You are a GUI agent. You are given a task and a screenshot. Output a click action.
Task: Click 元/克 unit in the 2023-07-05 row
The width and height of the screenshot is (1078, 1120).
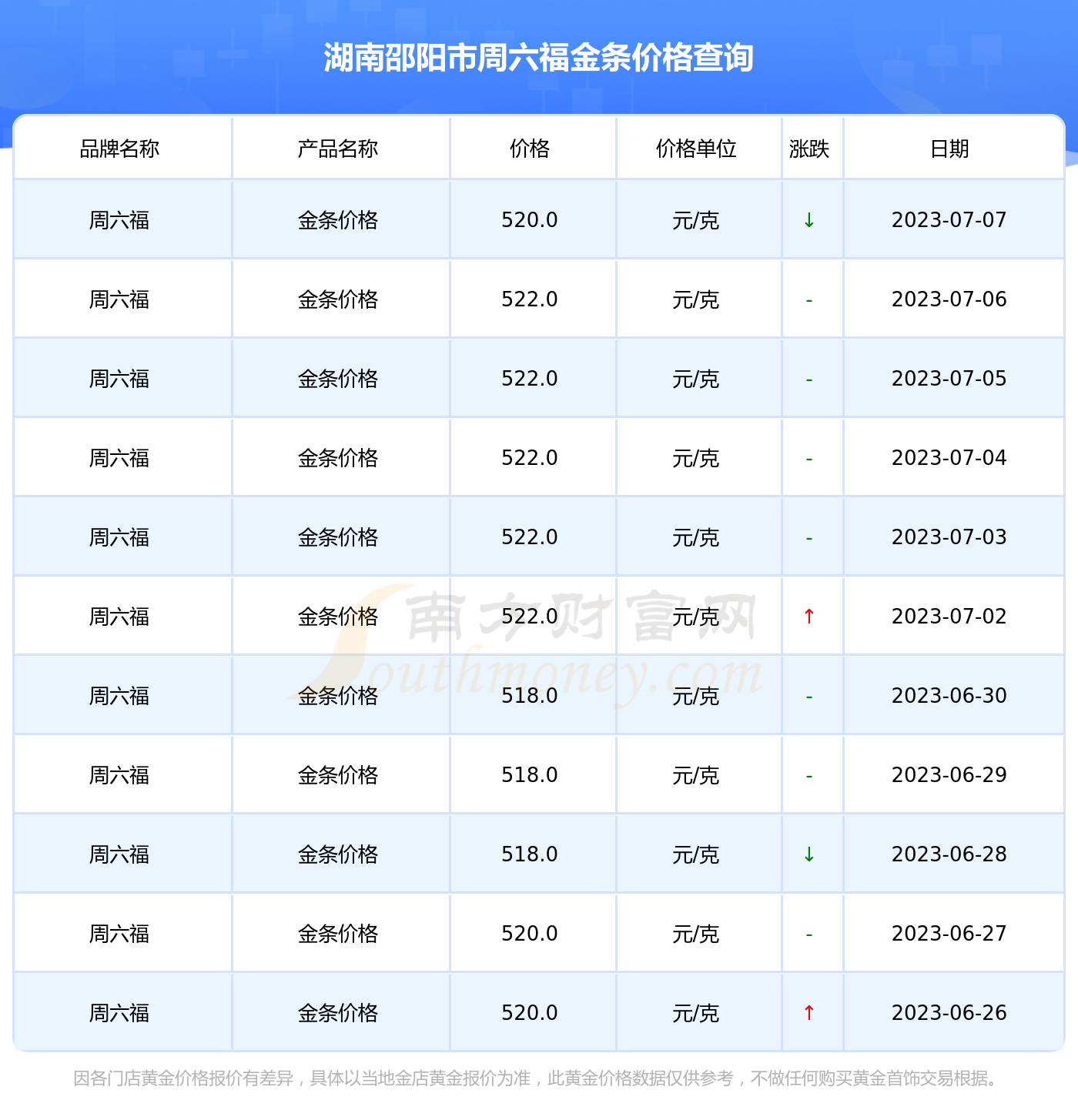(696, 379)
